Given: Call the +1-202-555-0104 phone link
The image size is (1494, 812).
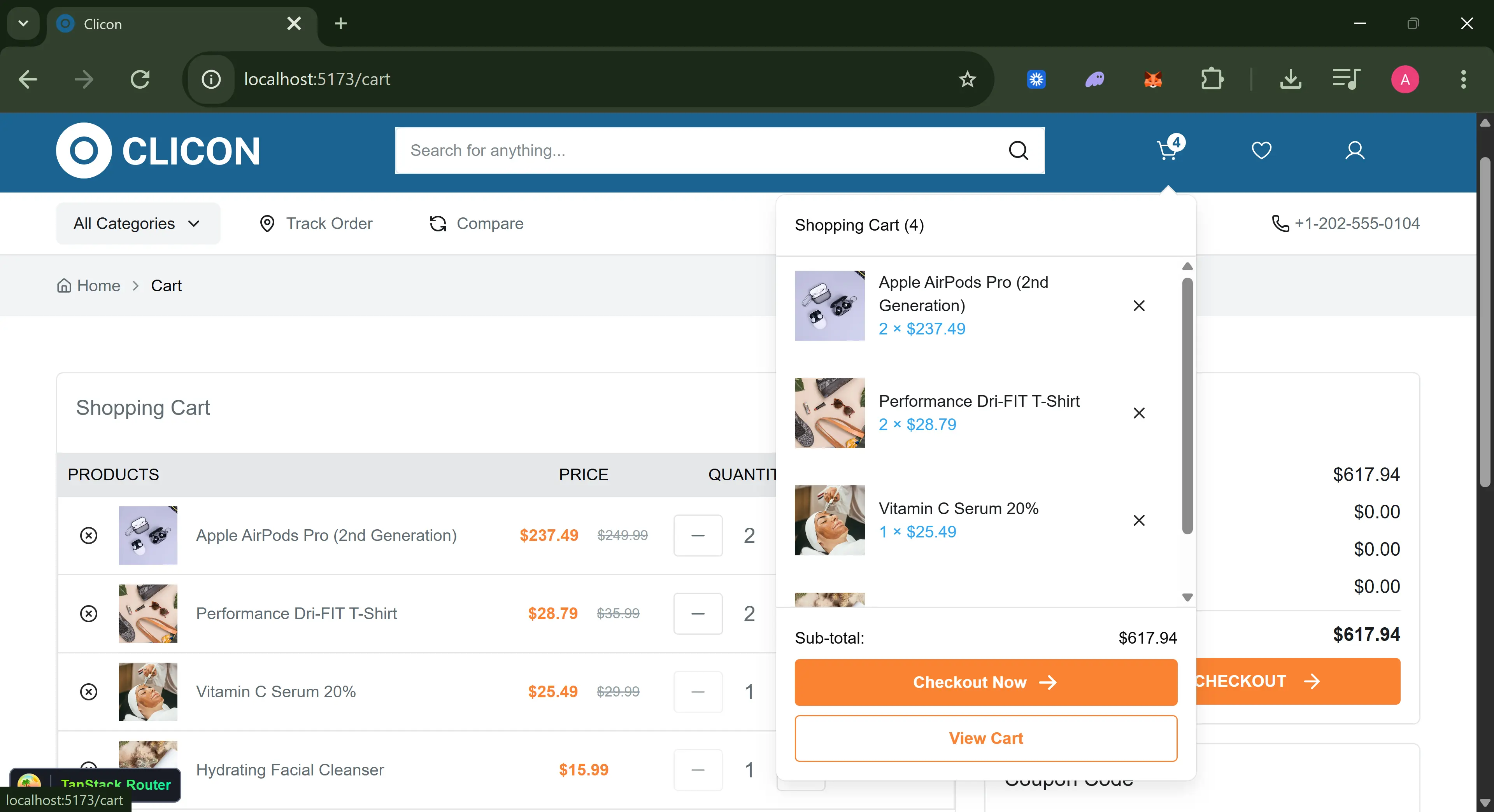Looking at the screenshot, I should coord(1345,224).
